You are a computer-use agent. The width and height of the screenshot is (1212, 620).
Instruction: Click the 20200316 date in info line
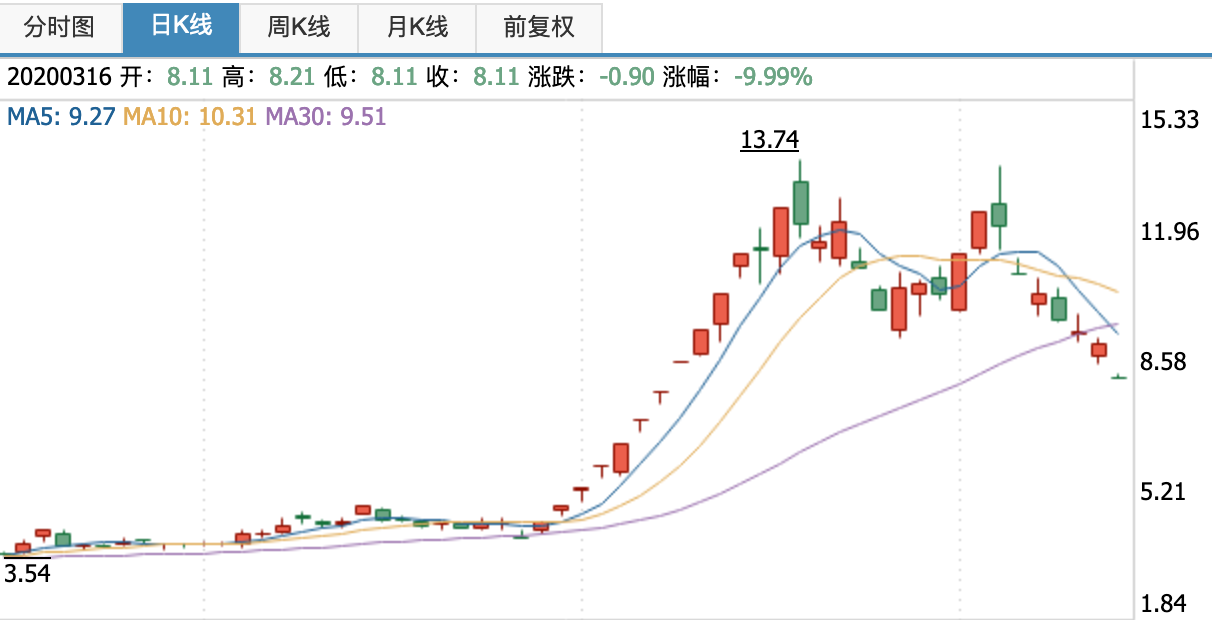(59, 77)
